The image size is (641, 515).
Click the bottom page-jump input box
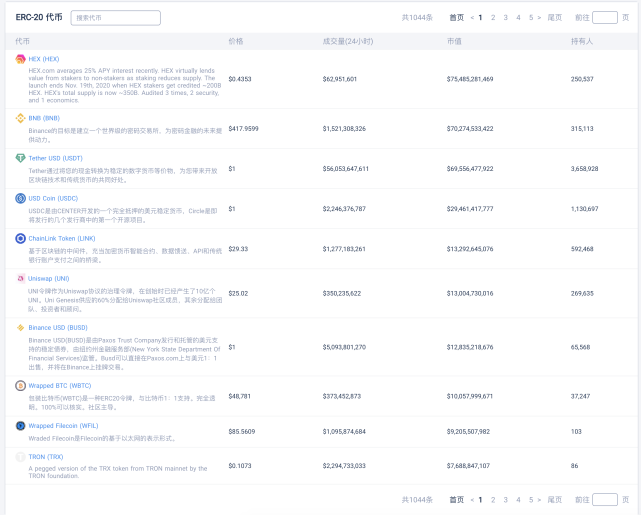pos(605,499)
